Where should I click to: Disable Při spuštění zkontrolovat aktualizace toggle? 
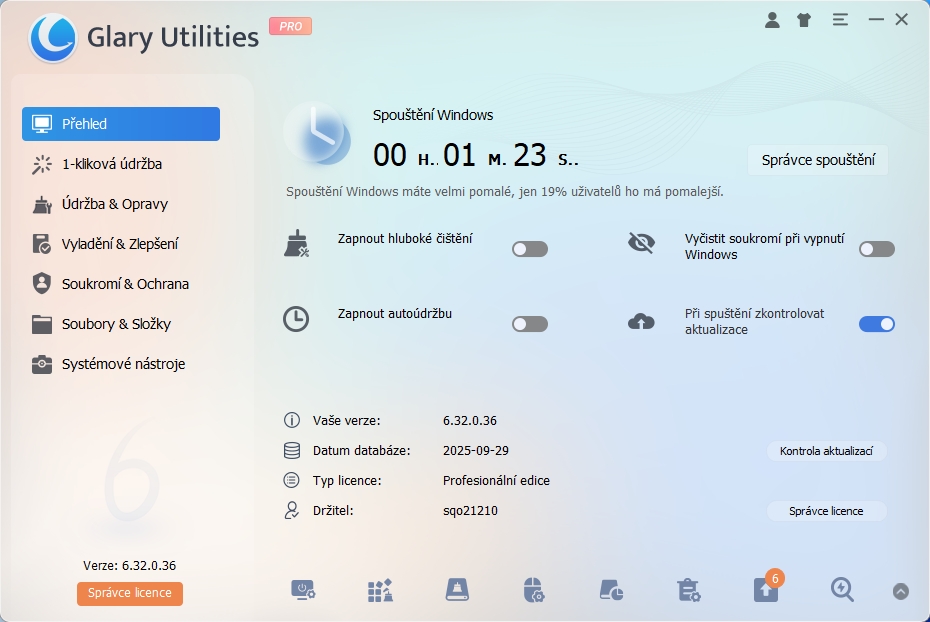(877, 324)
